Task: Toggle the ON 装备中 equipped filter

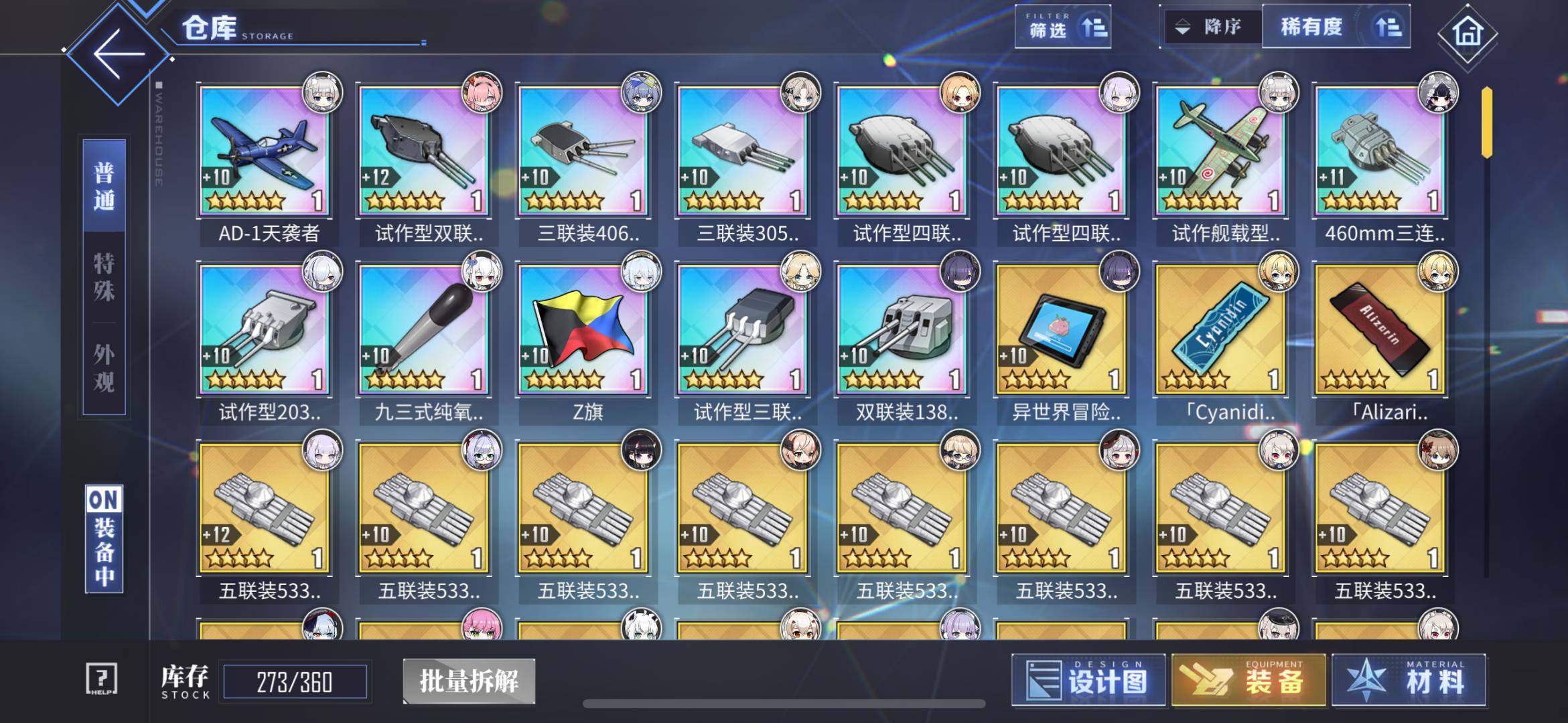Action: click(104, 539)
